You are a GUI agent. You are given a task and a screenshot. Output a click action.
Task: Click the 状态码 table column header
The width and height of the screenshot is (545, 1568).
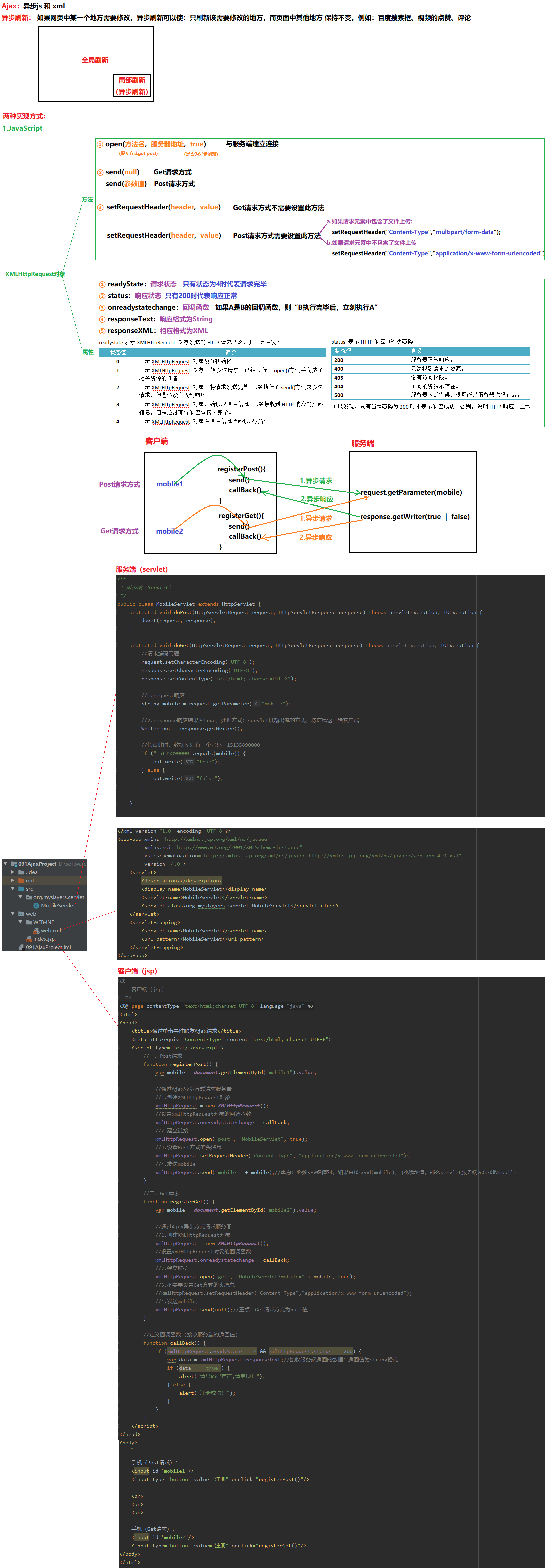(x=343, y=351)
